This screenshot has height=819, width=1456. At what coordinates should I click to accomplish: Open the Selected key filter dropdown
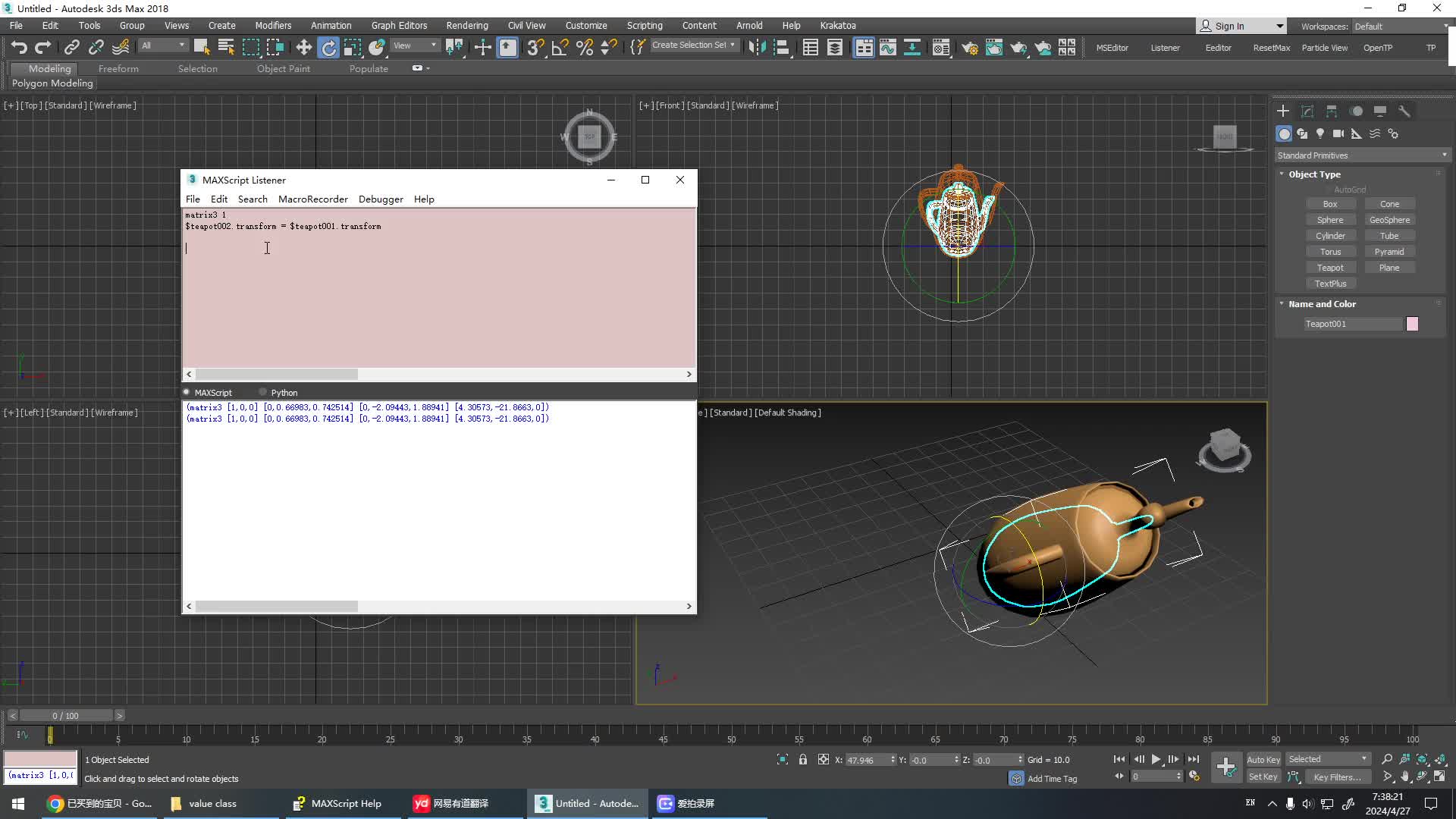pos(1328,759)
